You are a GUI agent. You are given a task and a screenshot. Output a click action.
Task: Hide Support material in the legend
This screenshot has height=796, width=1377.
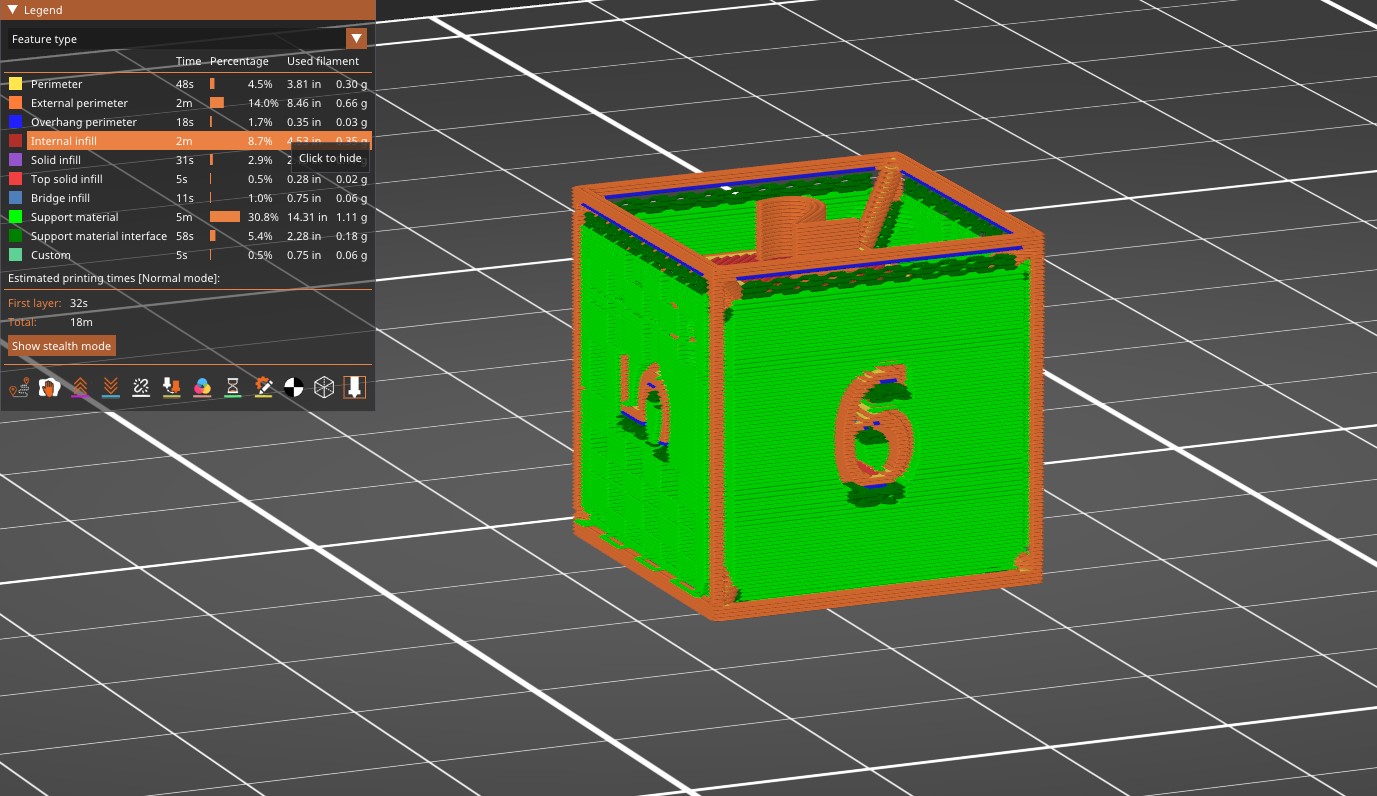(74, 217)
